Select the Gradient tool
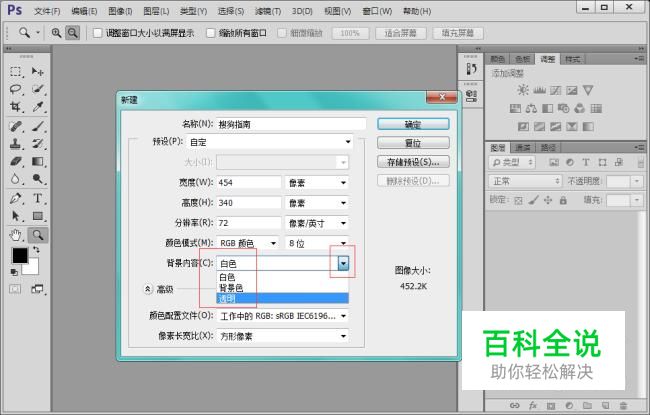This screenshot has width=650, height=415. pyautogui.click(x=38, y=161)
